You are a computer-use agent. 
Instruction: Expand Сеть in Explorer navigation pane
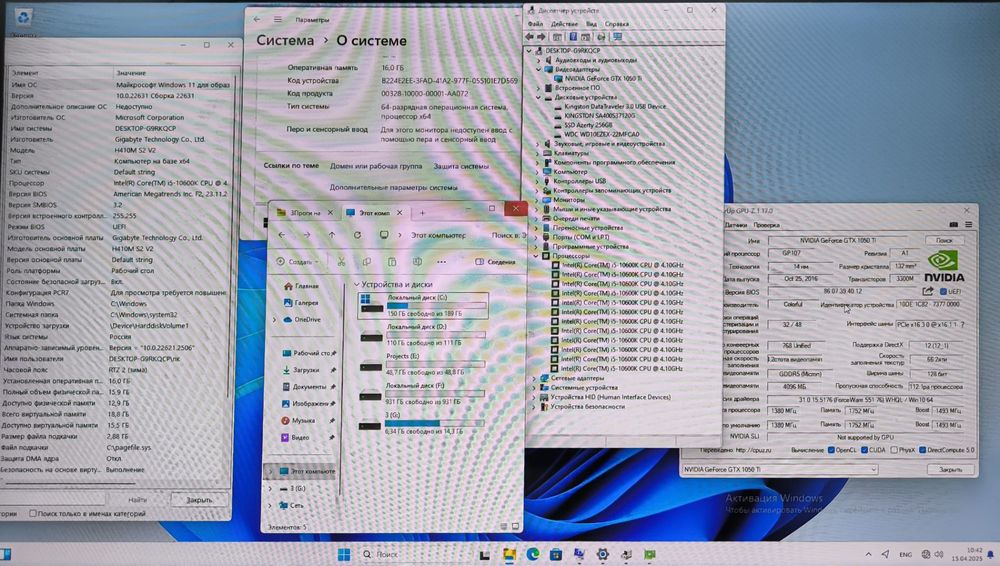(x=270, y=505)
